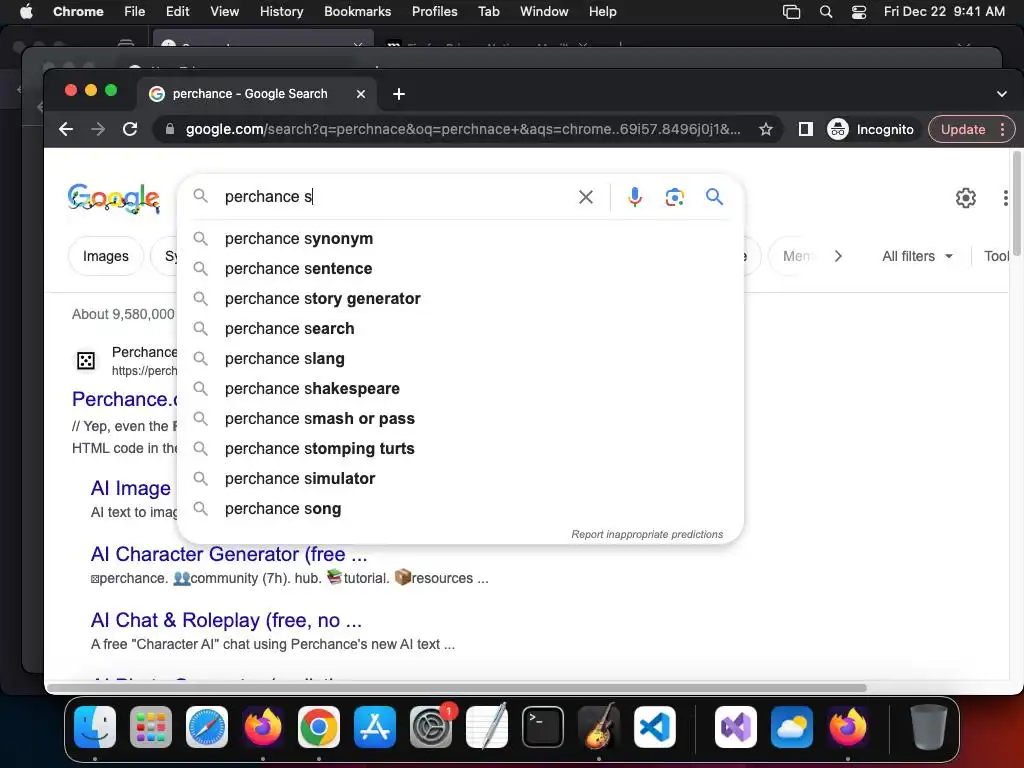
Task: Open Google quick settings gear icon
Action: click(965, 198)
